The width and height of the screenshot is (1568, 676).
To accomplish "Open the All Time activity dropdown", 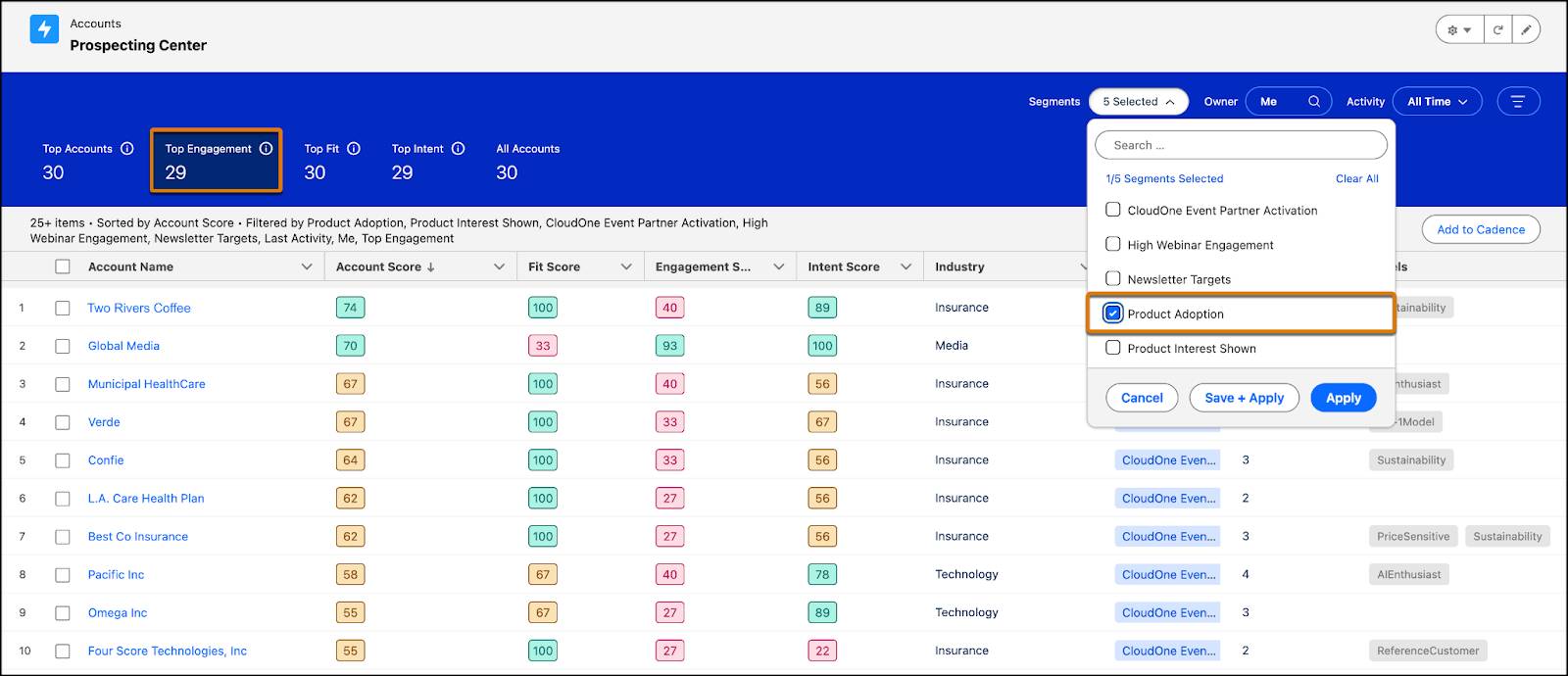I will click(1438, 102).
